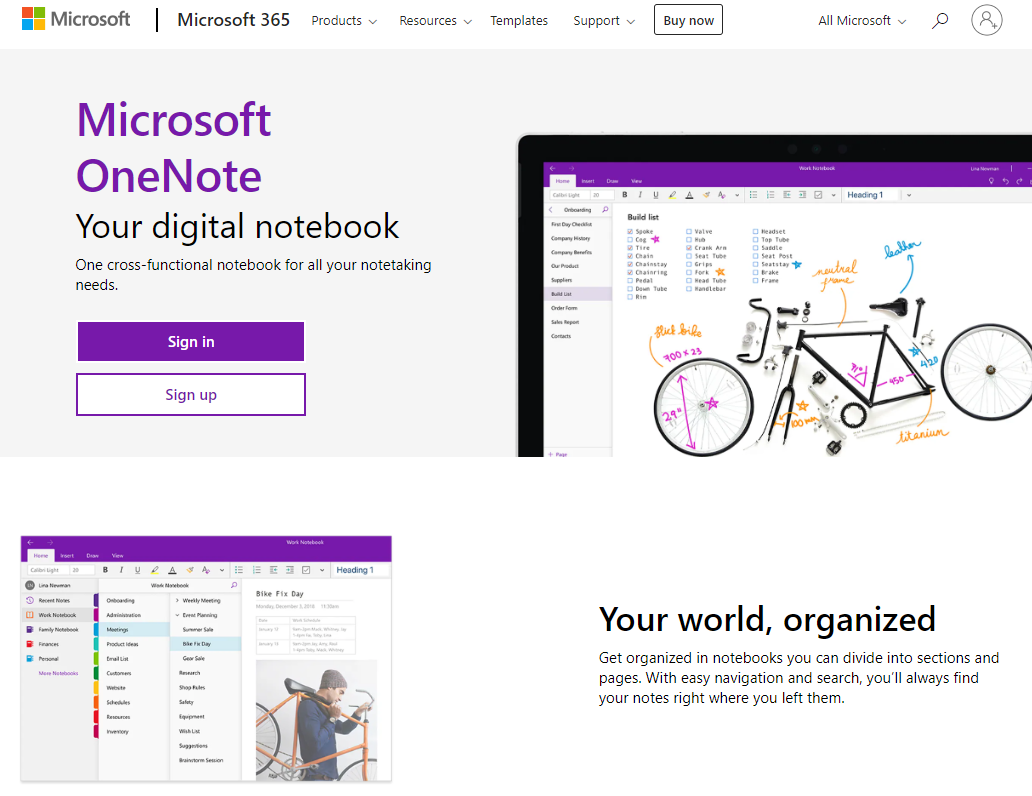This screenshot has height=796, width=1032.
Task: Click the Work Notebook icon in the notebook list
Action: point(30,615)
